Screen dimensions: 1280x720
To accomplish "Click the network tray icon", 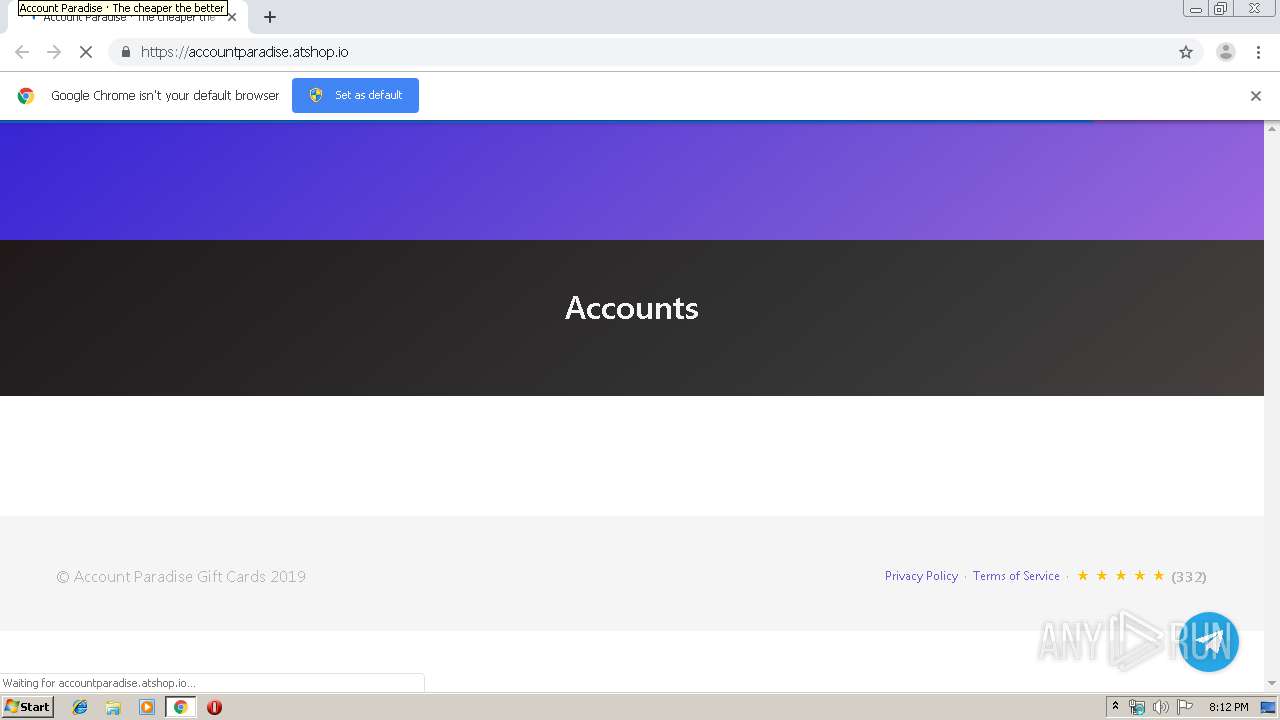I will (1137, 707).
